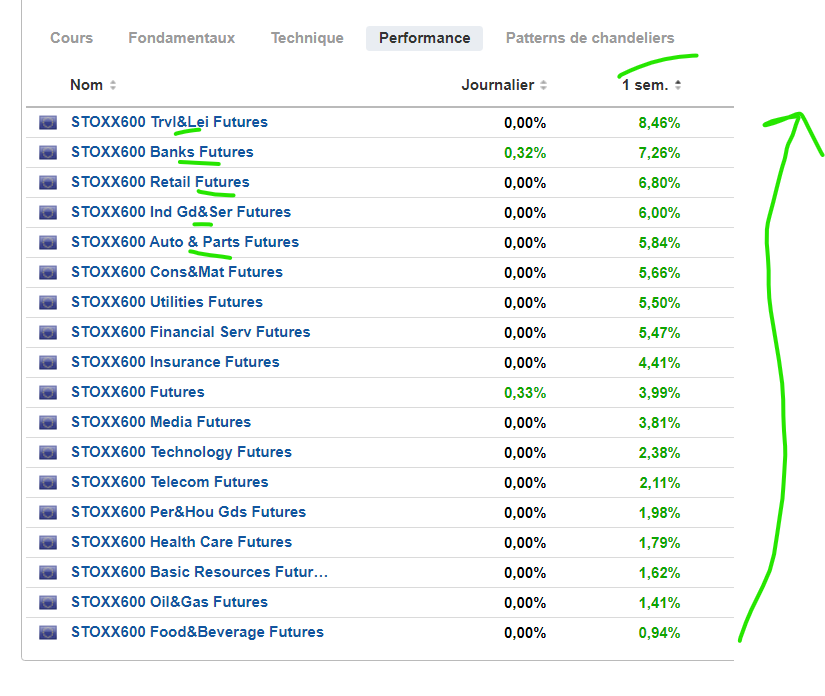The height and width of the screenshot is (696, 825).
Task: Click the EU flag icon beside Per&Hou Gds Futures
Action: (48, 512)
